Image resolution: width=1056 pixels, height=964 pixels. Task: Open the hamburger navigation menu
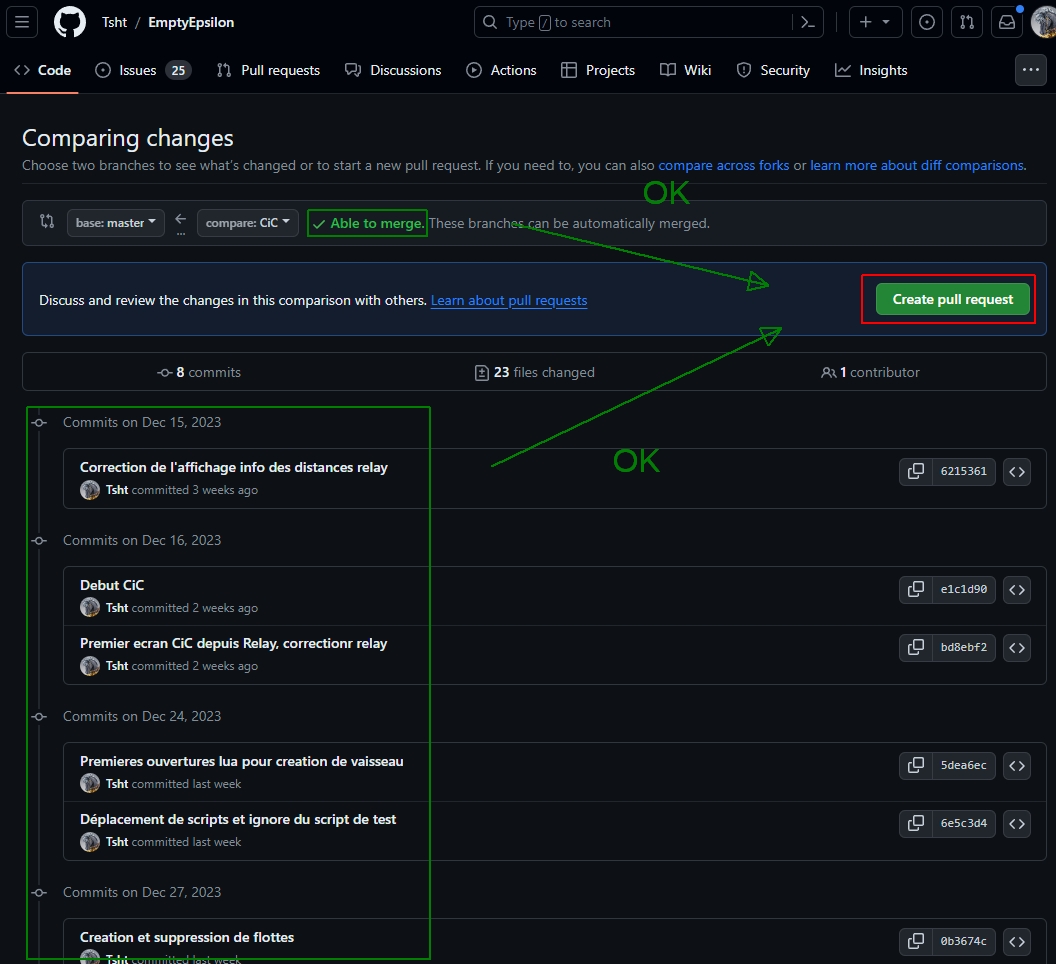22,22
